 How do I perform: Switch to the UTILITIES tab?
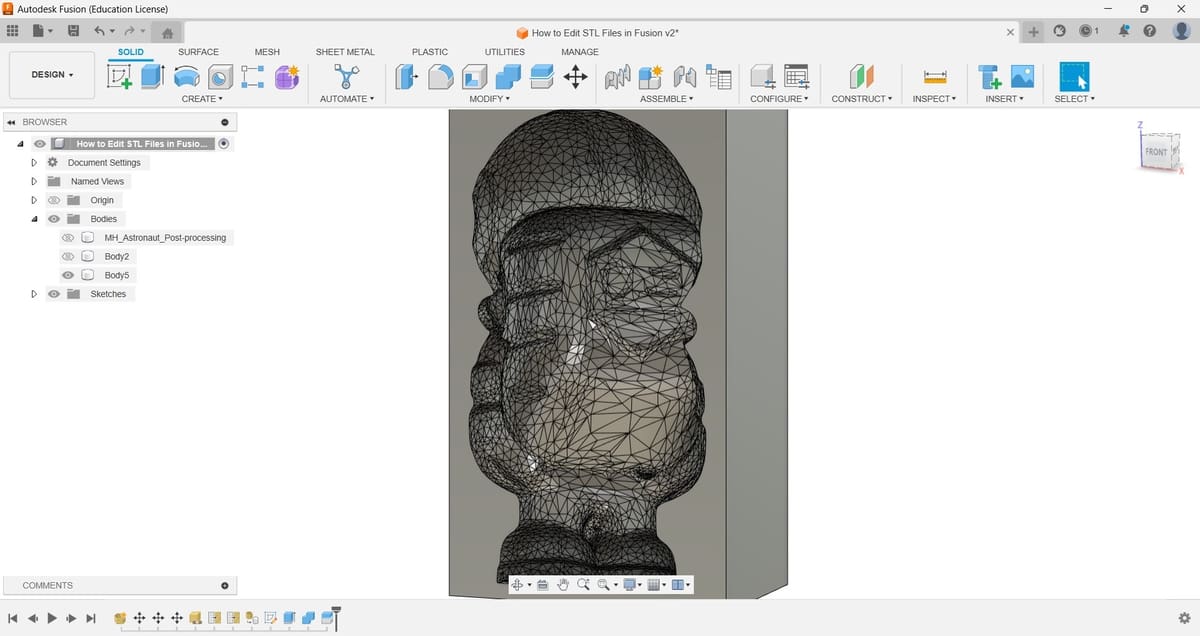[x=505, y=52]
